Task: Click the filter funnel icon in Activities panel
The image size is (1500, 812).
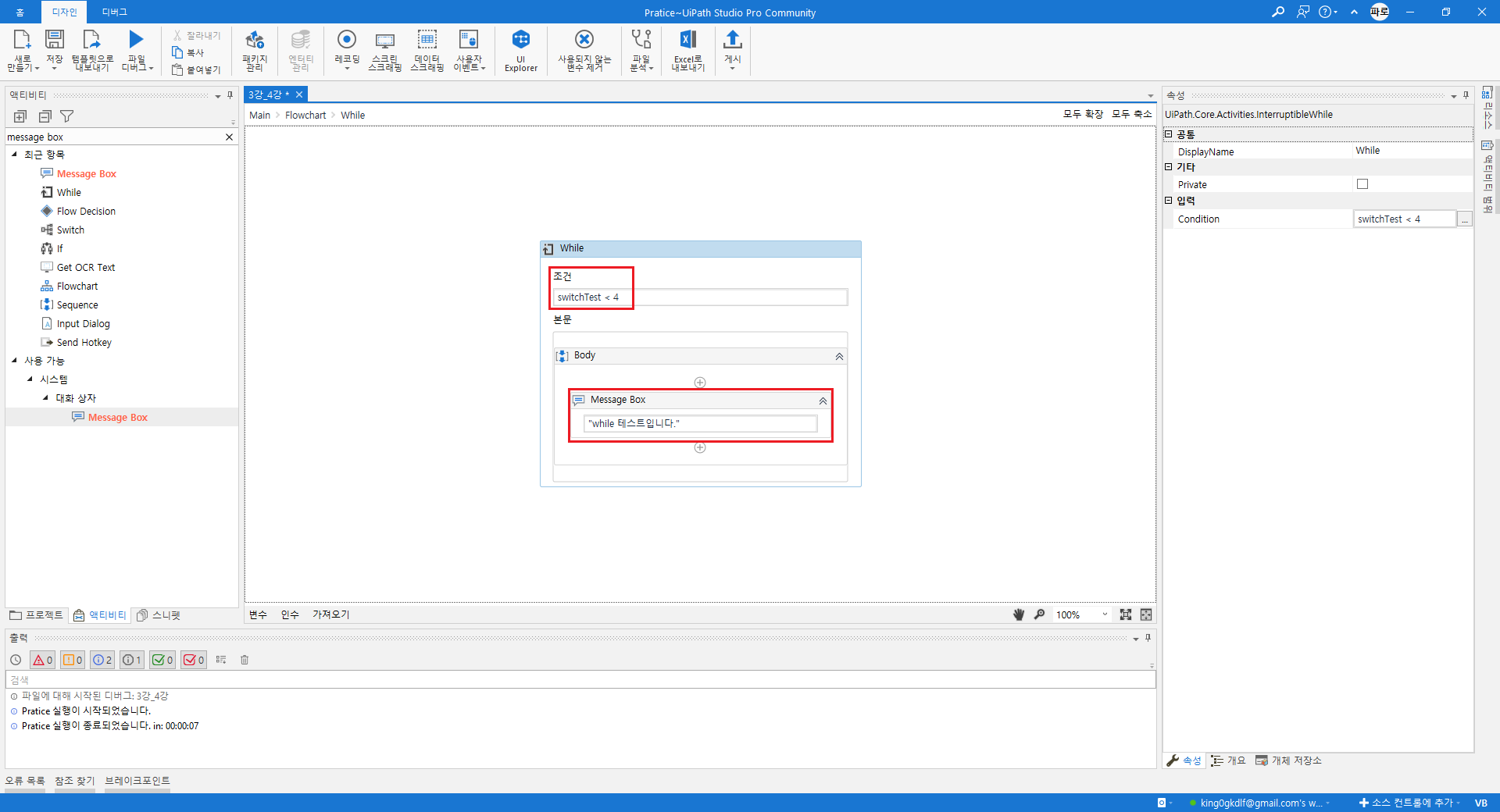Action: pyautogui.click(x=67, y=116)
